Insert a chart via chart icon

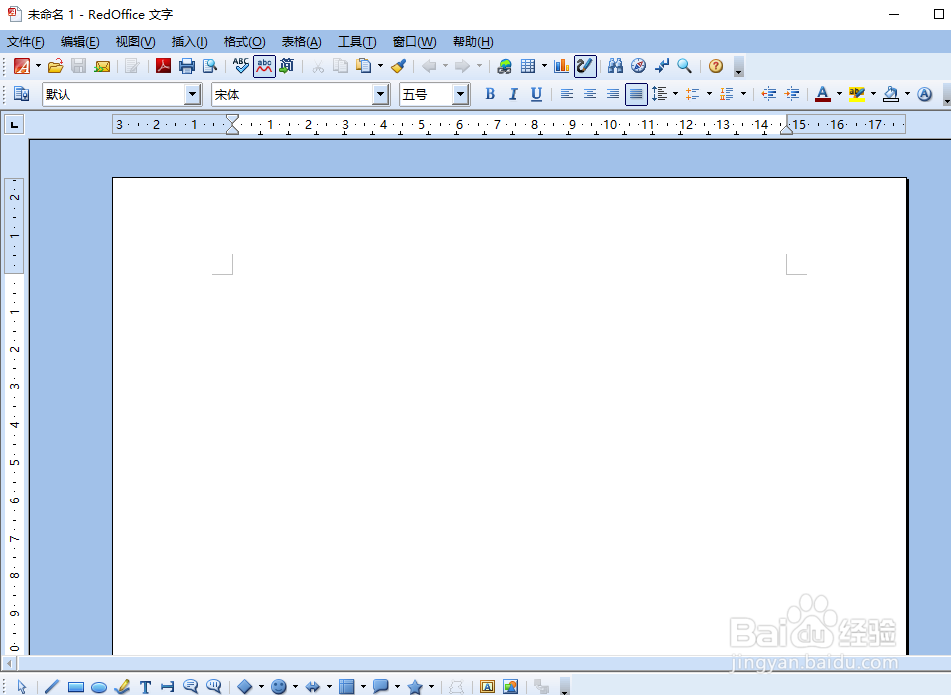(x=562, y=66)
